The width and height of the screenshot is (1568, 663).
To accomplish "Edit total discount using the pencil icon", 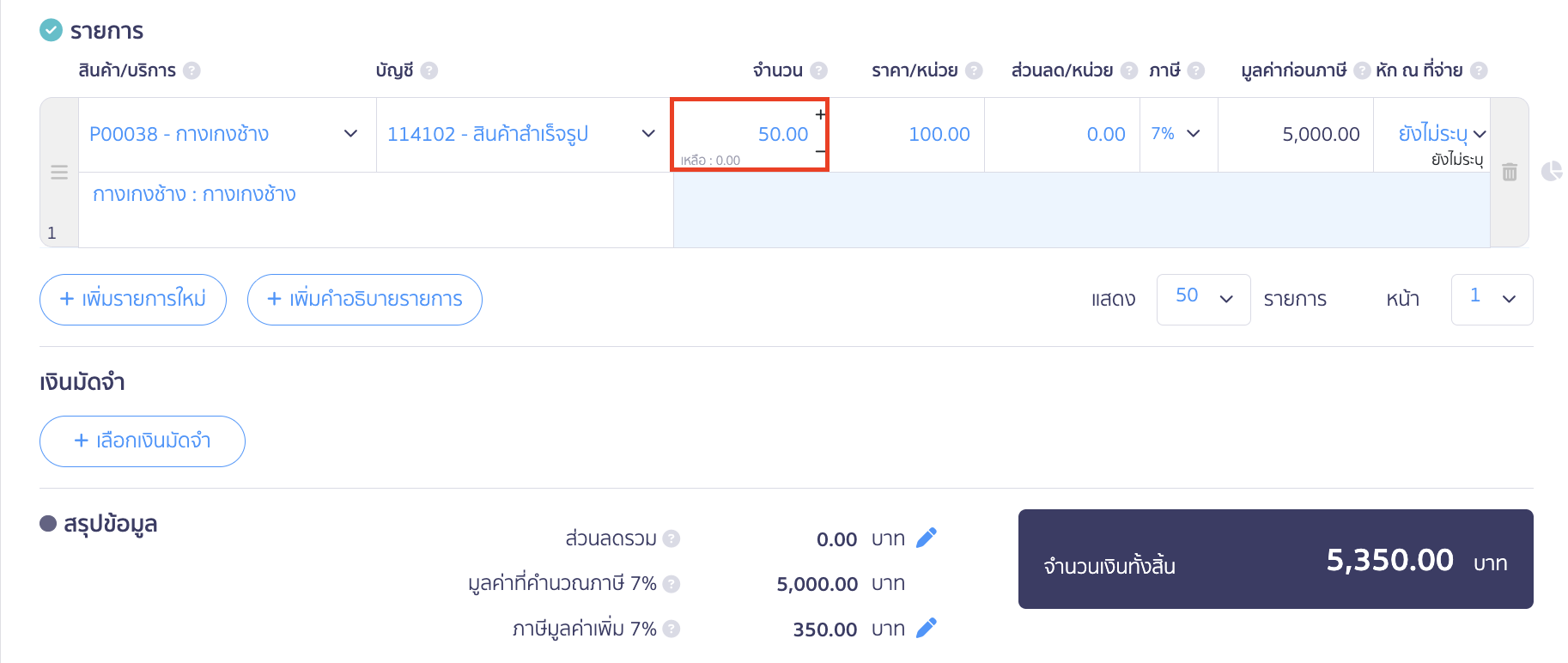I will coord(926,538).
